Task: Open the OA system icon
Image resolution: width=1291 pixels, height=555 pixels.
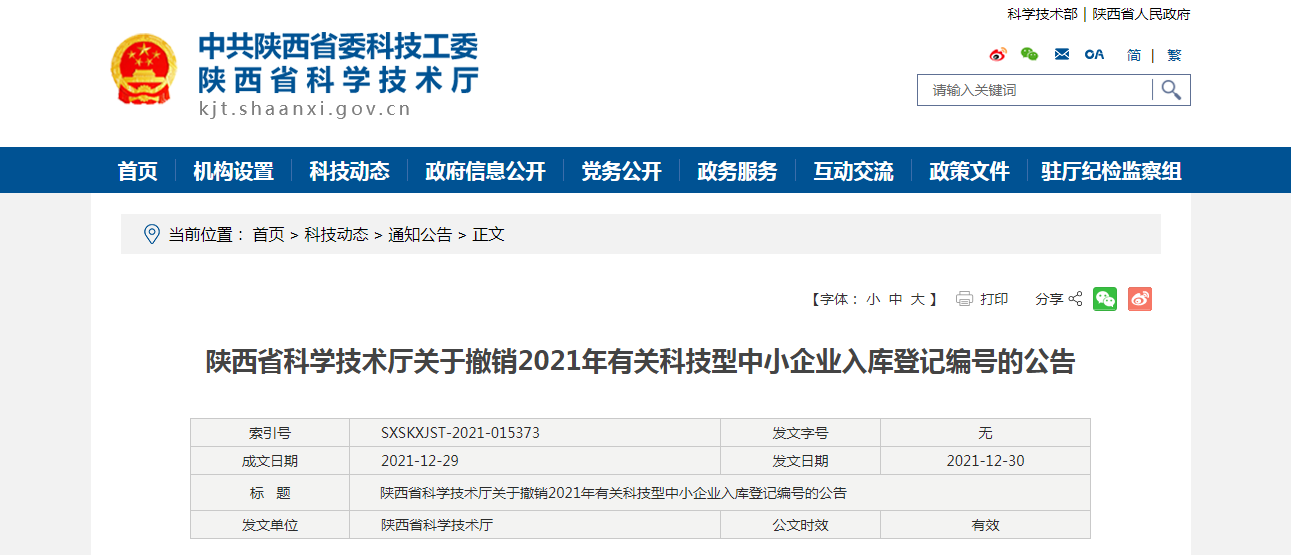Action: click(x=1095, y=55)
